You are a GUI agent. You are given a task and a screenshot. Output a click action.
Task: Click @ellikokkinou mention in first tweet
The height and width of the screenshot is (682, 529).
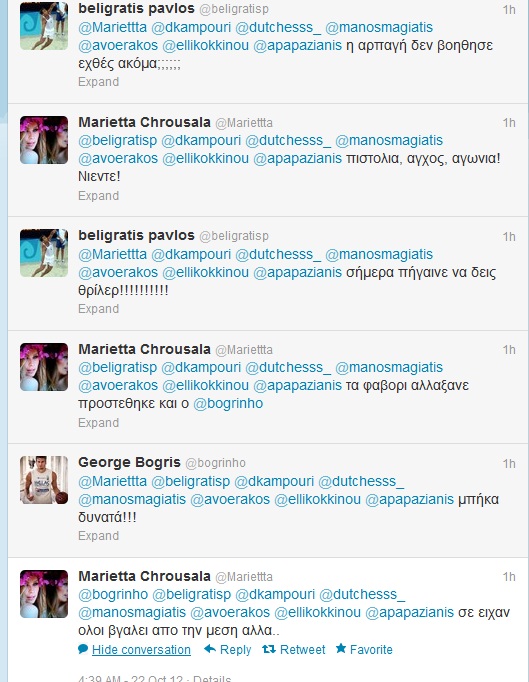click(205, 45)
